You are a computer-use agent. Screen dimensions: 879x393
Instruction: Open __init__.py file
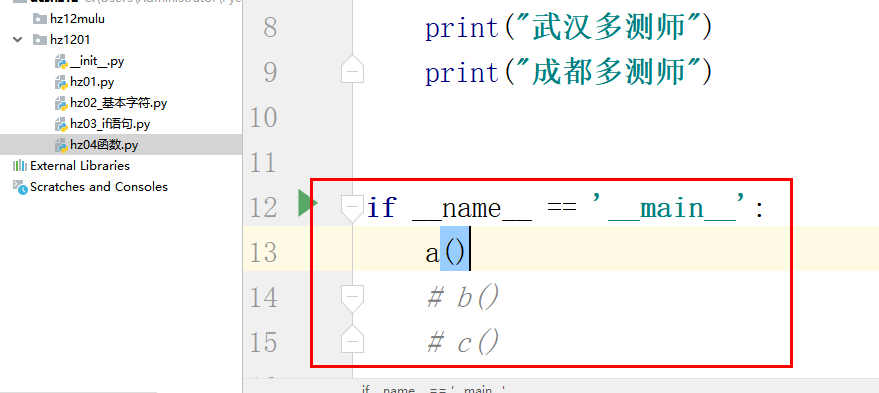[96, 61]
